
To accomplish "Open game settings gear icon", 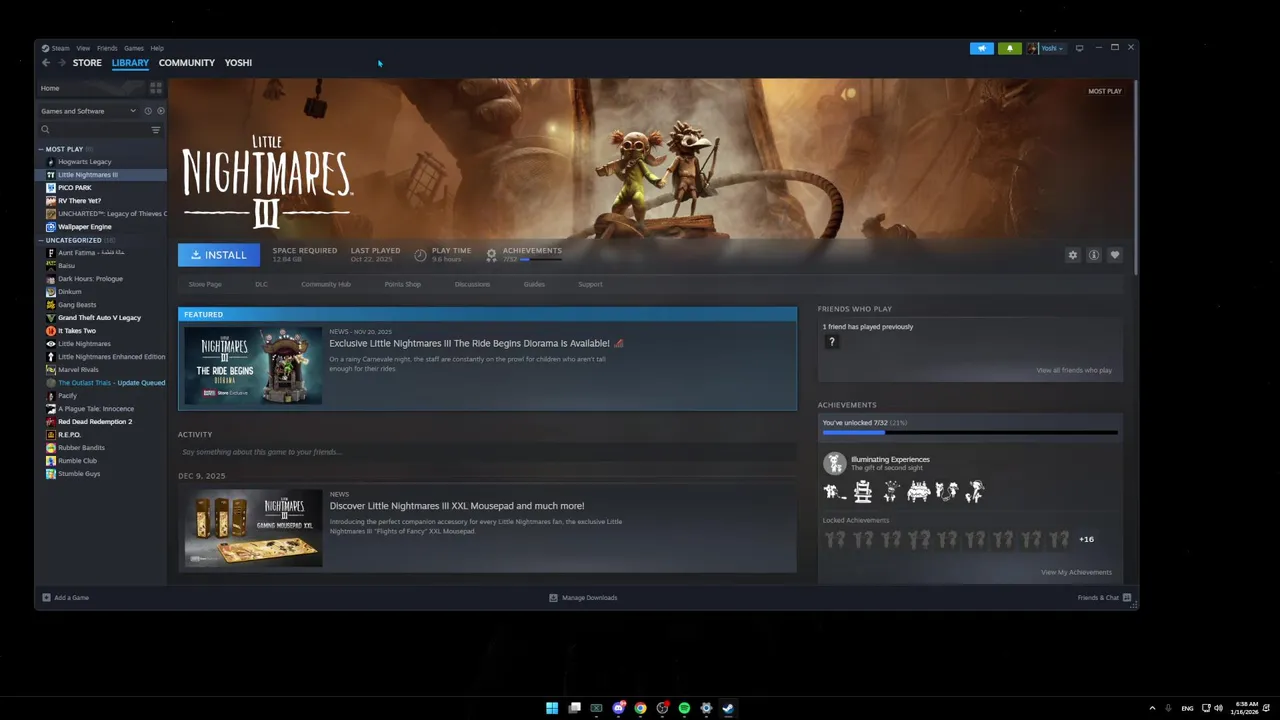I will tap(1073, 255).
